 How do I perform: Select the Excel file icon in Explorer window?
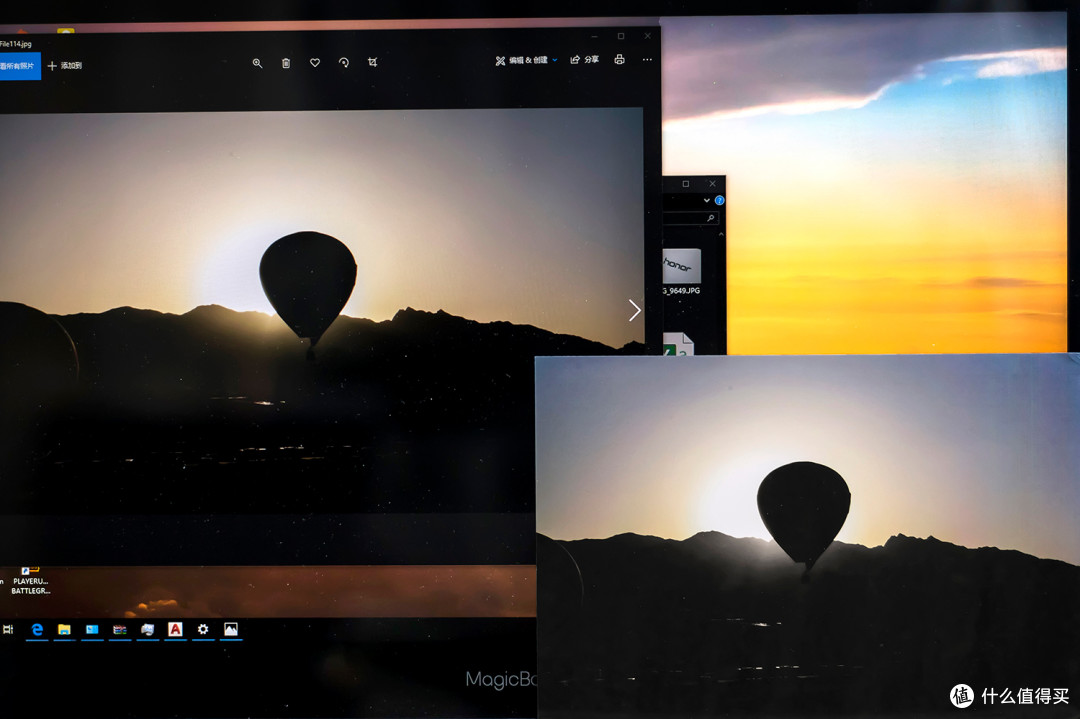click(678, 344)
